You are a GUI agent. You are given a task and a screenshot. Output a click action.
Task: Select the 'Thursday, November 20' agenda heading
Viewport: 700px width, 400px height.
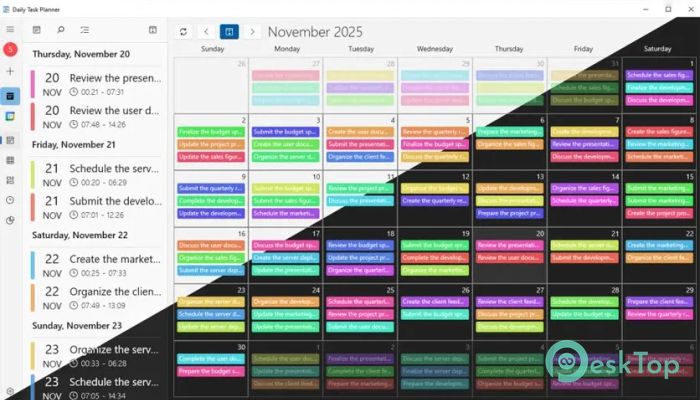click(x=81, y=54)
